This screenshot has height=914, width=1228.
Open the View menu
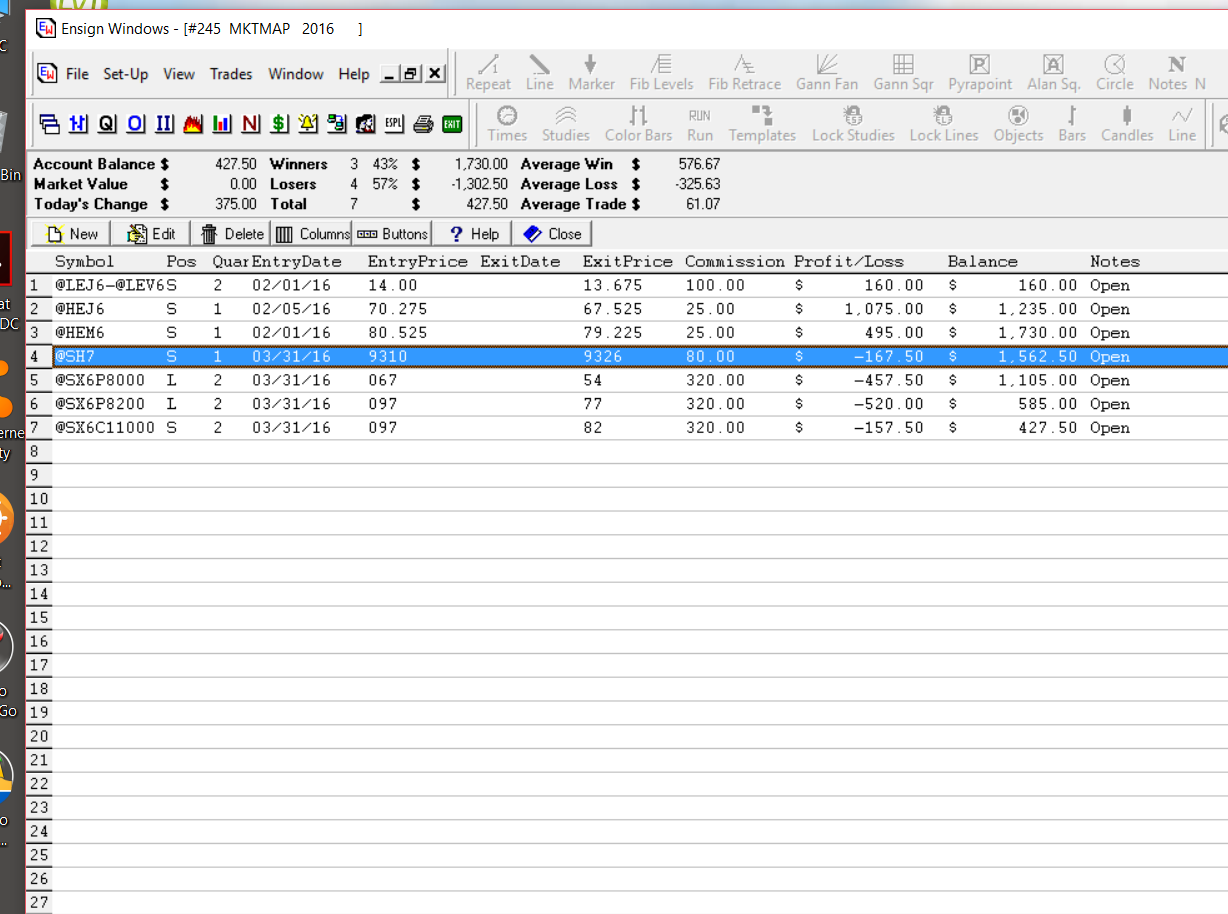pos(179,74)
